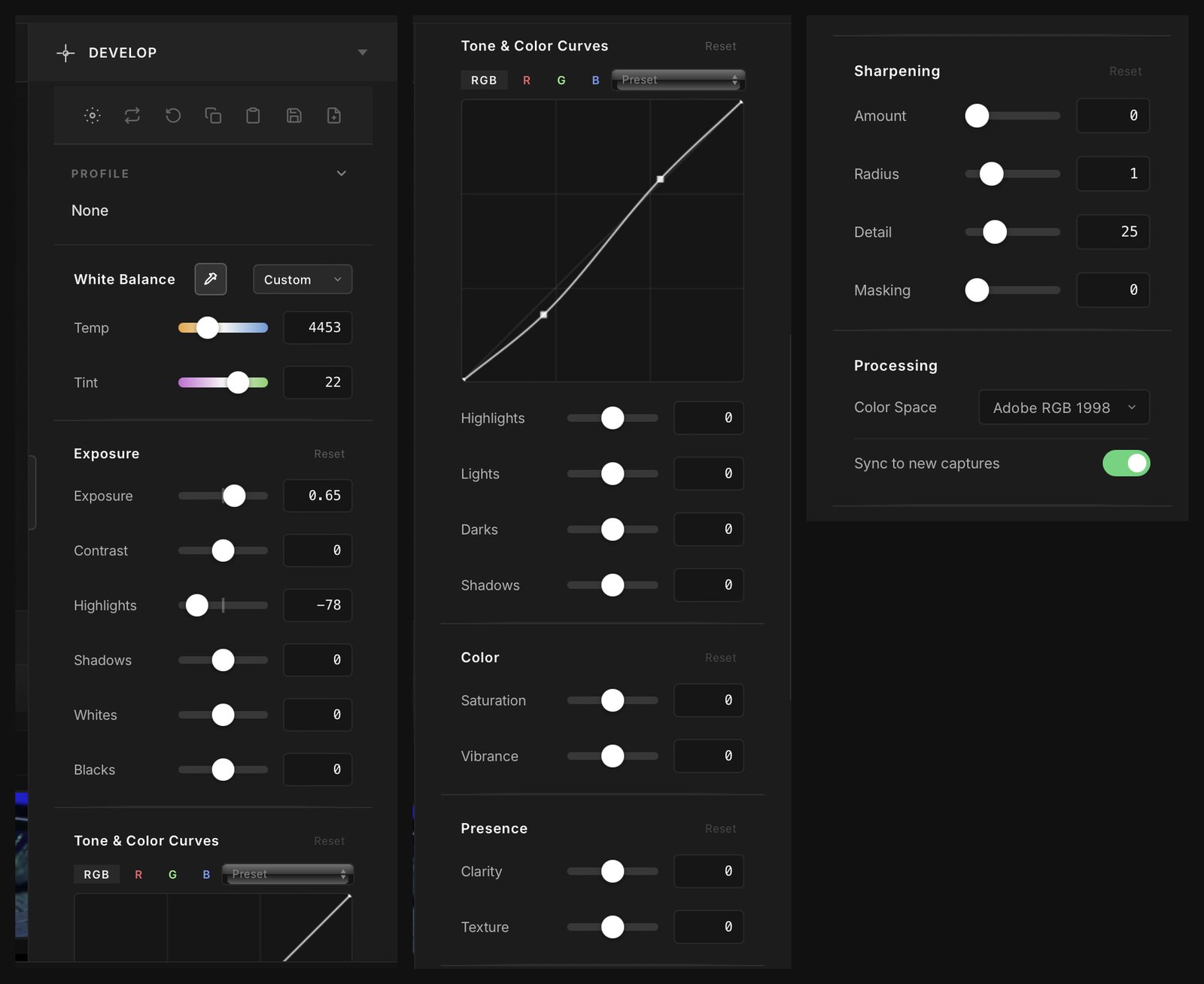The width and height of the screenshot is (1204, 984).
Task: Click the Whites slider handle
Action: click(223, 715)
